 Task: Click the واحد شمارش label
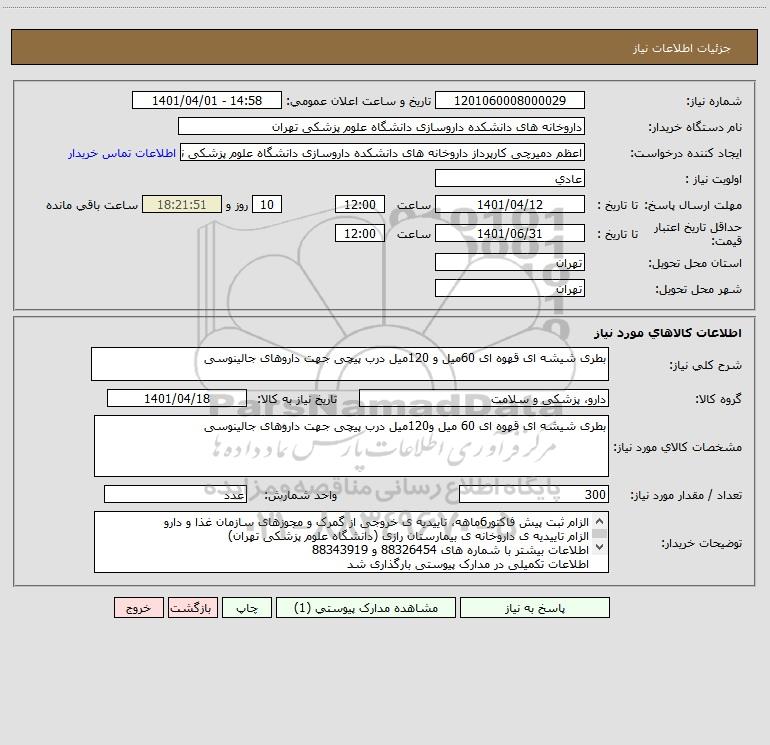[x=301, y=496]
